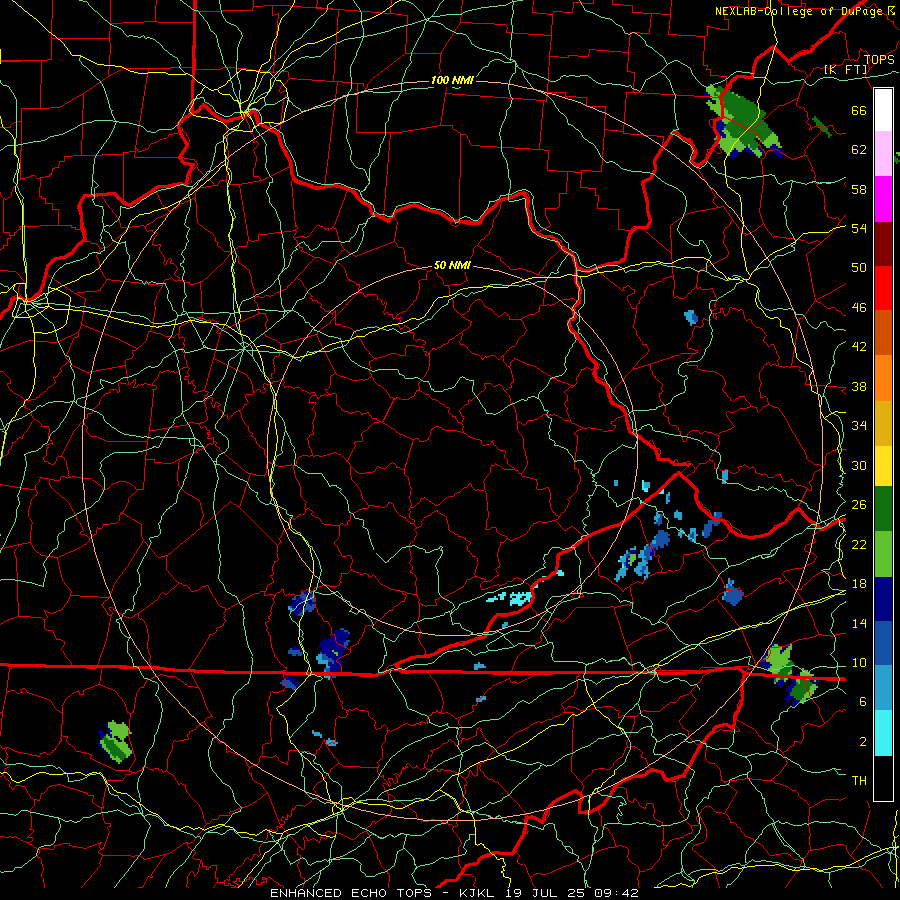This screenshot has height=900, width=900.
Task: Click the isolated blue echo below the southeast border bend
Action: [732, 593]
